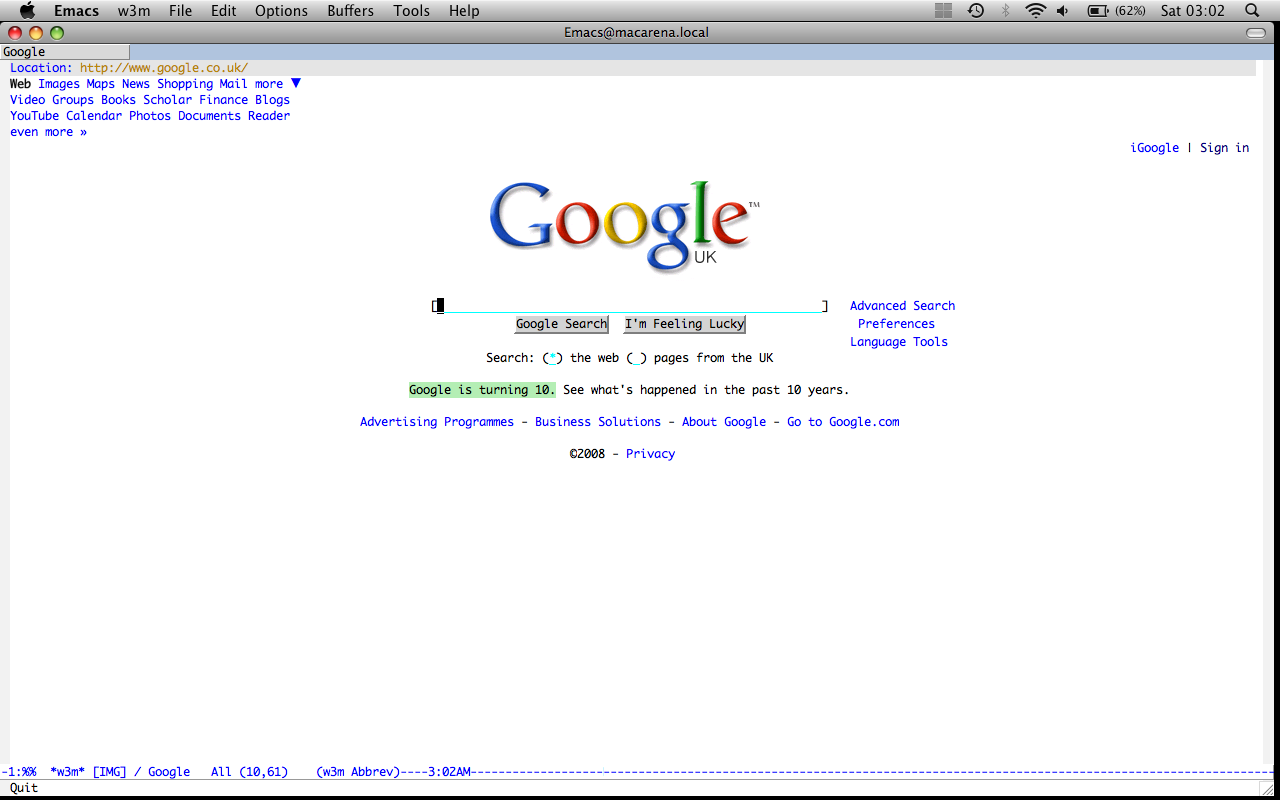Open Advertising Programmes link
1280x800 pixels.
[437, 422]
